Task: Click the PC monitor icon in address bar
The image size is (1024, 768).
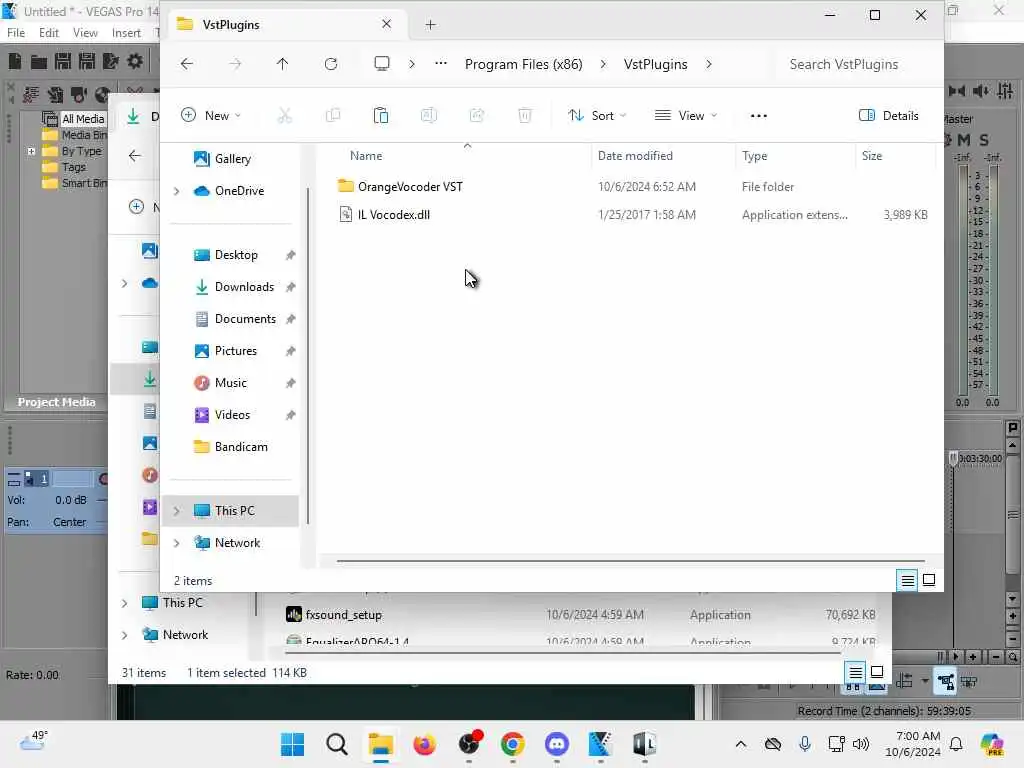Action: [382, 64]
